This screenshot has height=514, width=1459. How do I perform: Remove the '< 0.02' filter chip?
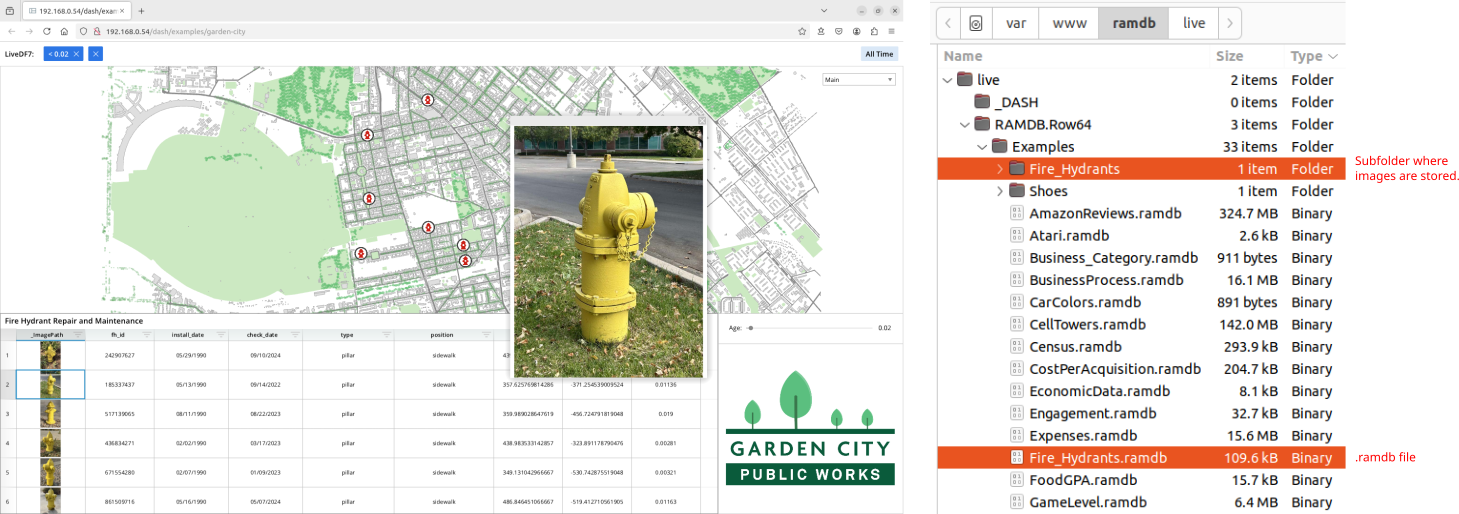(x=77, y=54)
